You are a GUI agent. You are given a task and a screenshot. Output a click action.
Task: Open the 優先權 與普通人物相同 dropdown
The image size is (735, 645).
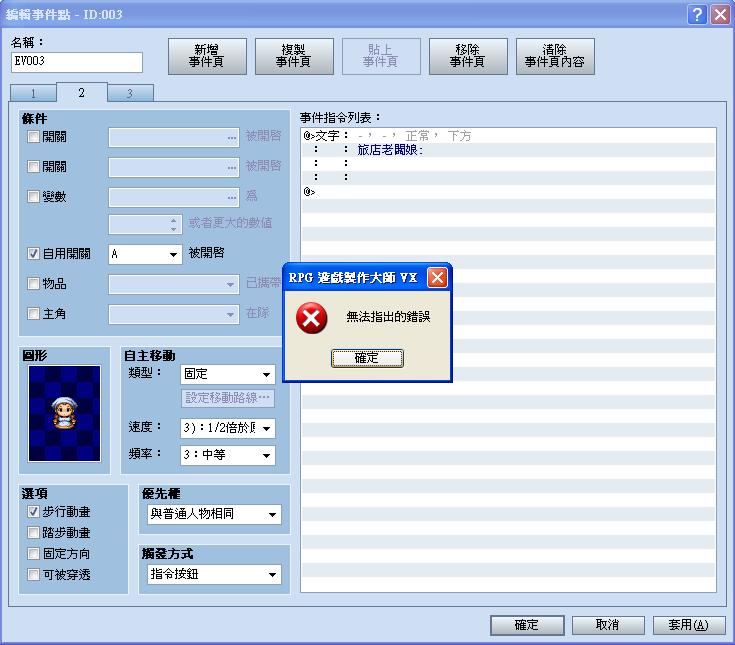(x=214, y=514)
